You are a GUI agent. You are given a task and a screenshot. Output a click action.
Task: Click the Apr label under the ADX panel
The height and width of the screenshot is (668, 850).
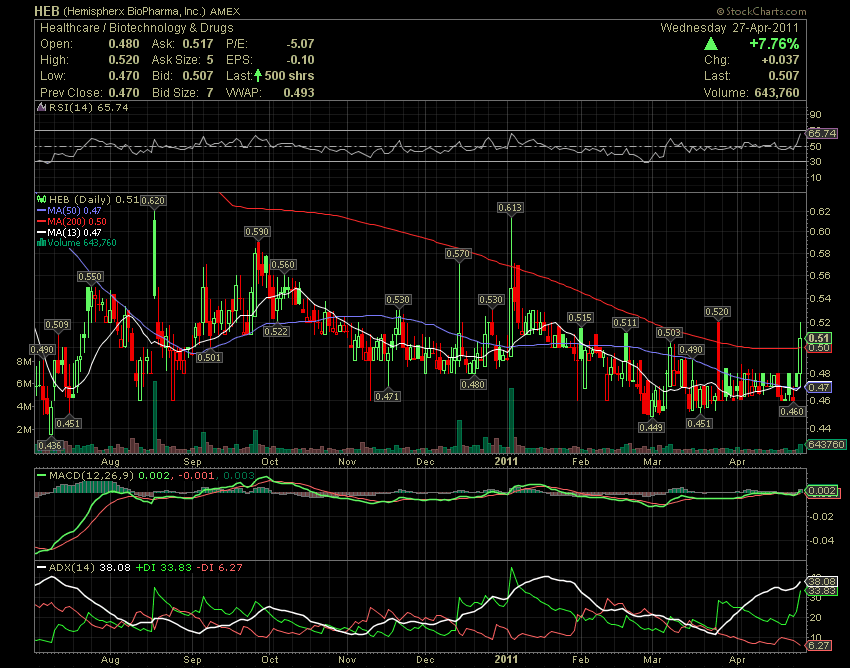737,660
